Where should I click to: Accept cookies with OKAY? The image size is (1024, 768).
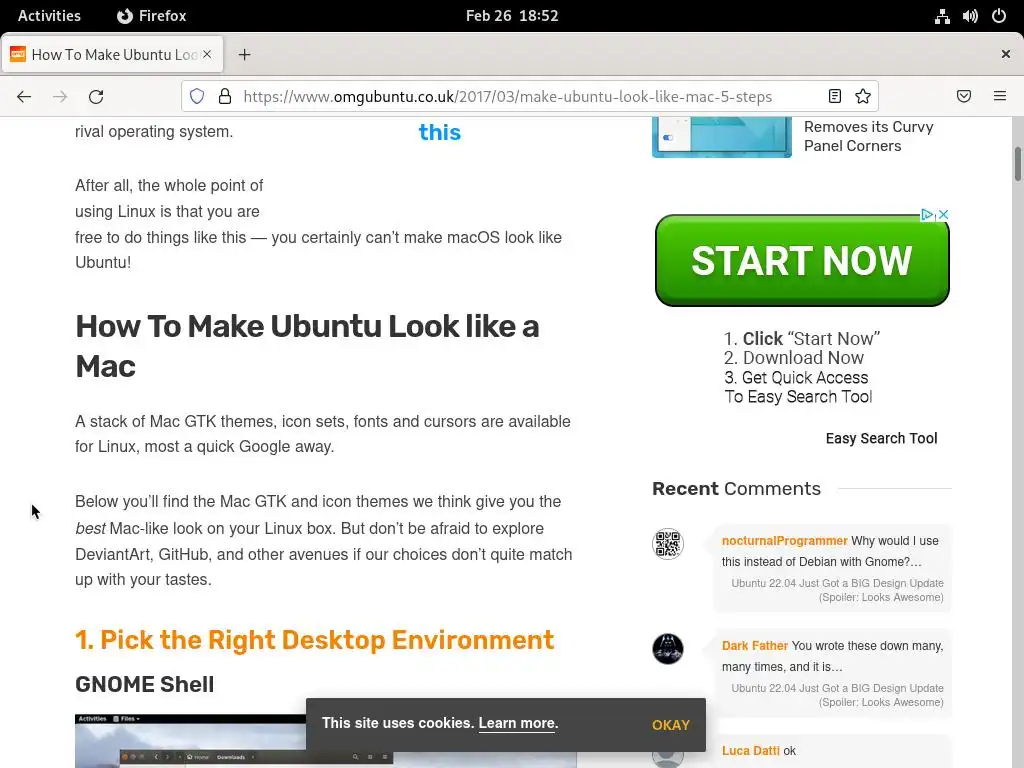671,725
